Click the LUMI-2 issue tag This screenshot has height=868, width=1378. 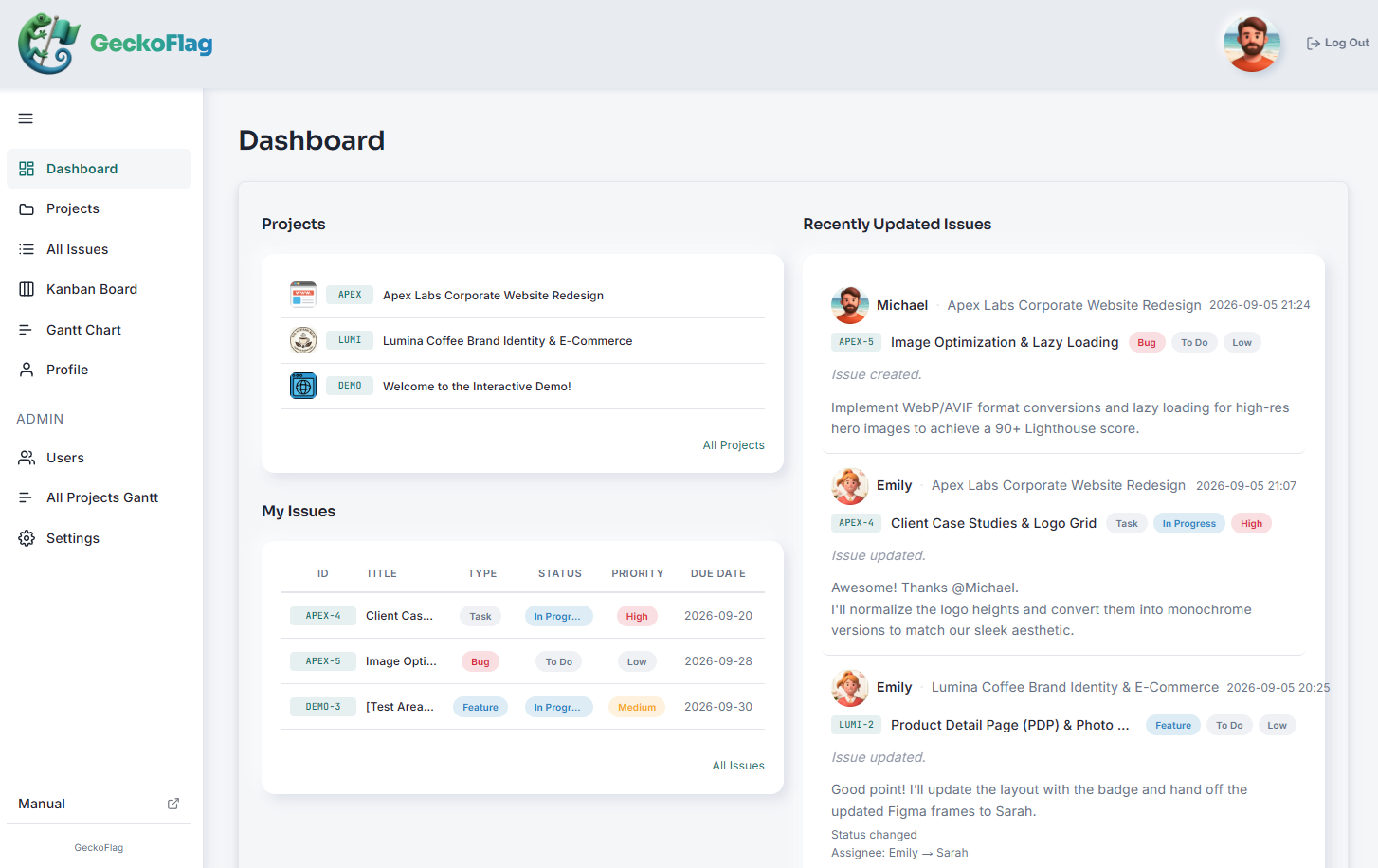(x=857, y=725)
